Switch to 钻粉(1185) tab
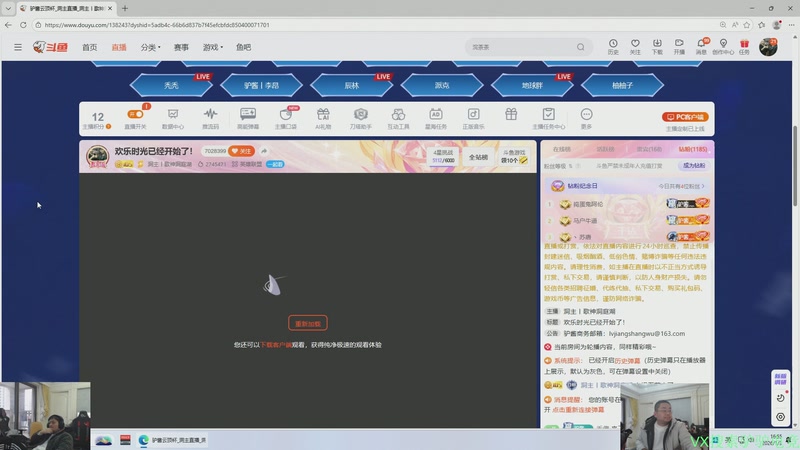 [x=692, y=149]
